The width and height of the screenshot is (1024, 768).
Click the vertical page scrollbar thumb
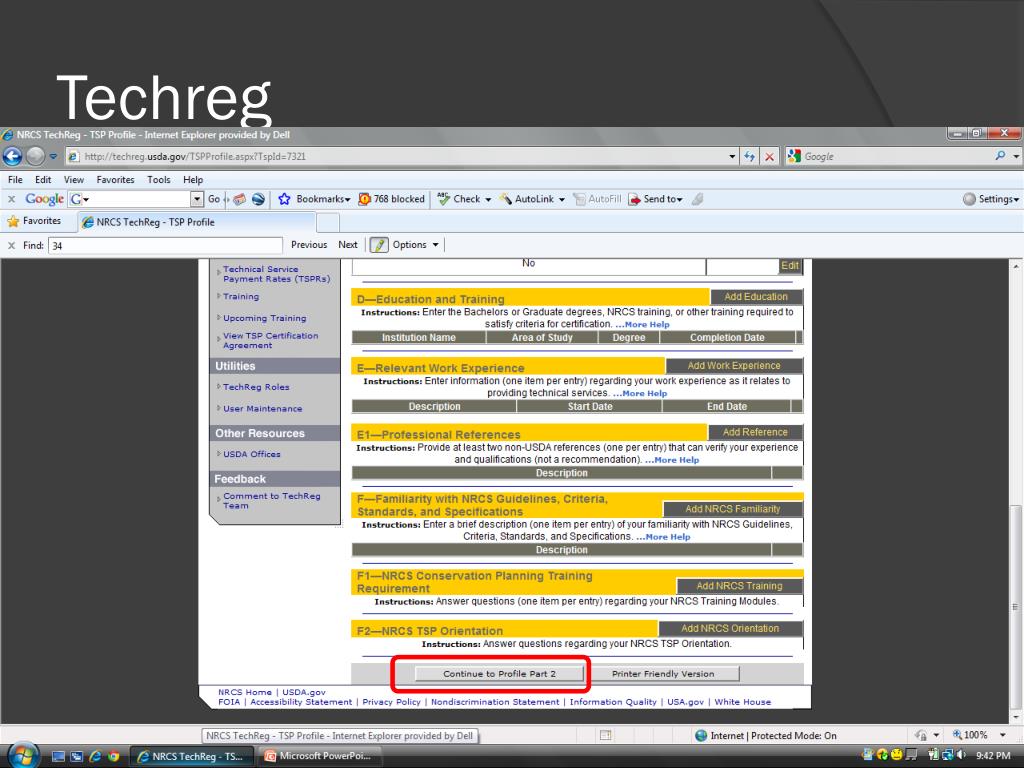1016,607
